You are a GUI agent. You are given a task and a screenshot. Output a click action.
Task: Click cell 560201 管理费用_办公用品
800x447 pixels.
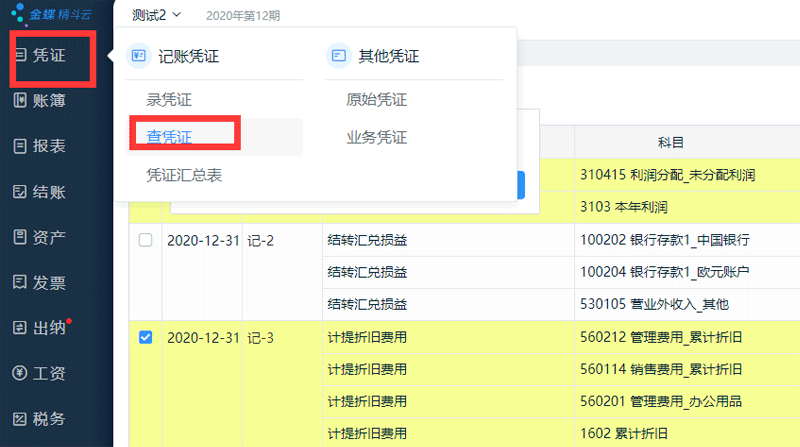click(x=661, y=402)
